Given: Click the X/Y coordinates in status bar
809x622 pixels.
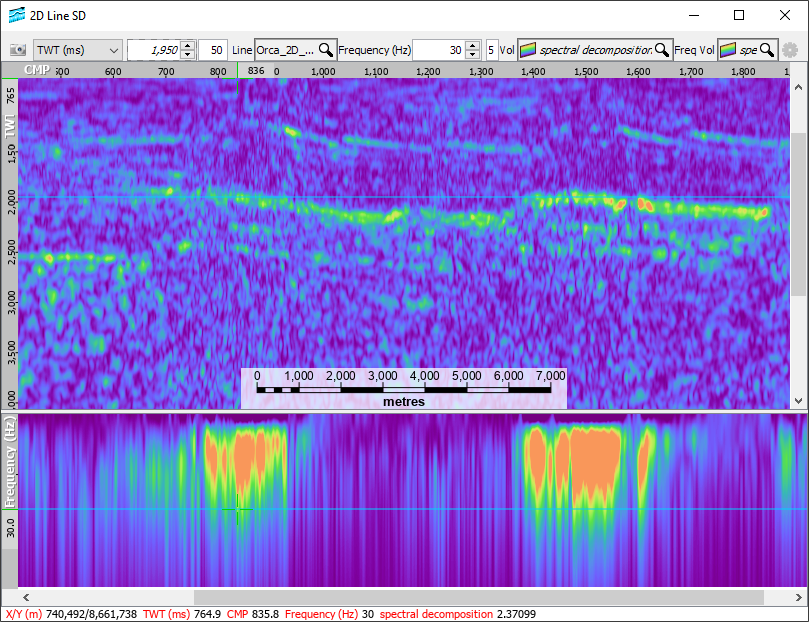Looking at the screenshot, I should click(71, 614).
